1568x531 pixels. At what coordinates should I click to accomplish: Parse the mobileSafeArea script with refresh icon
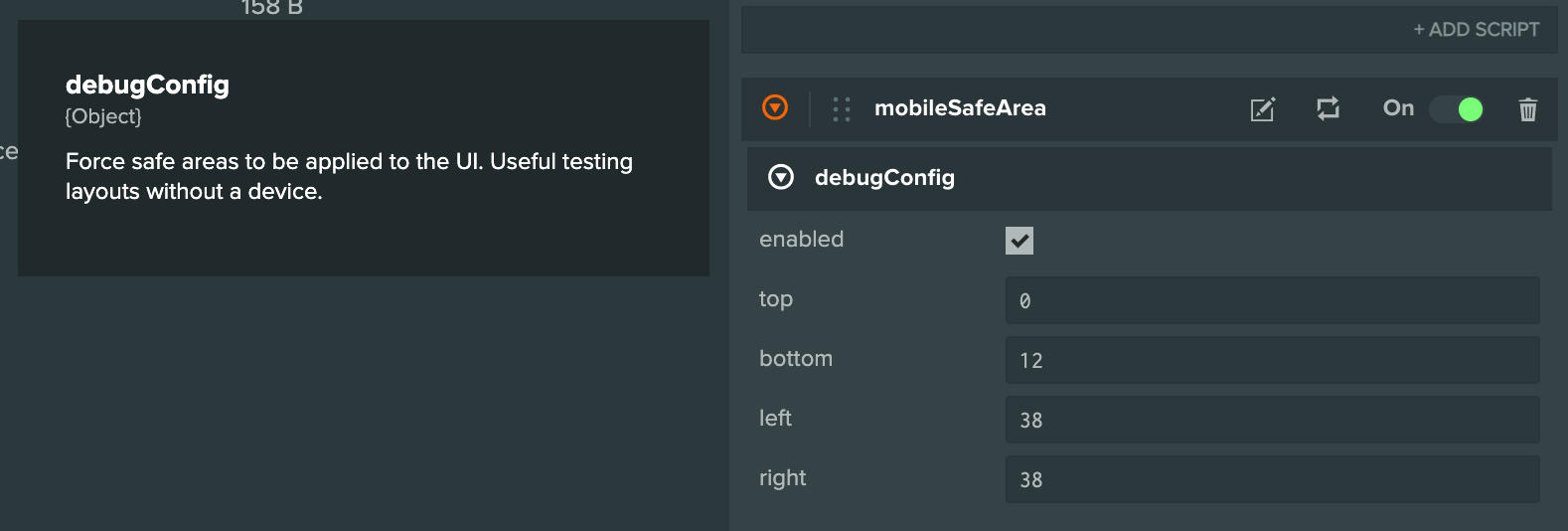click(x=1328, y=108)
